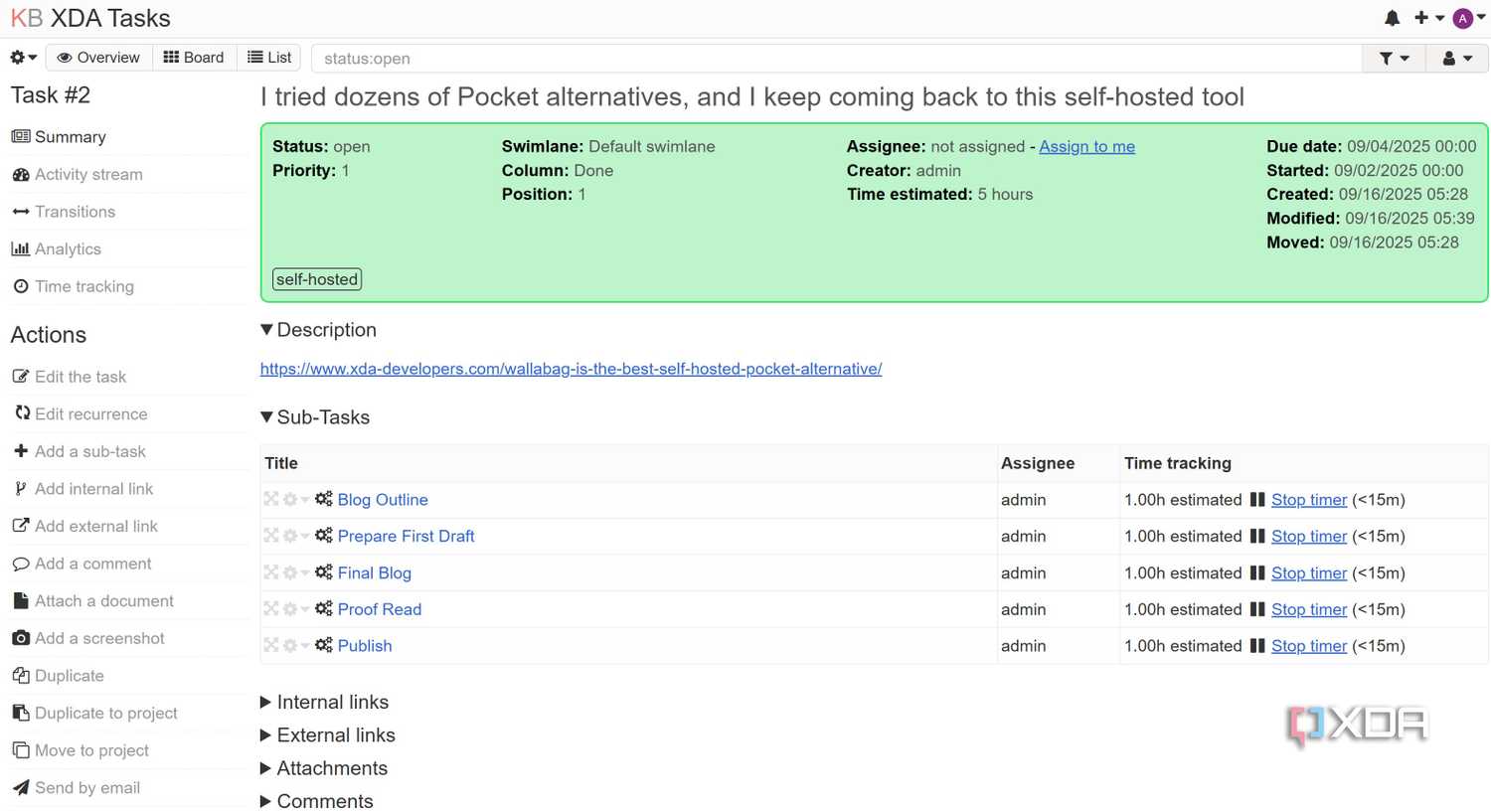Click the Move to project icon
The width and height of the screenshot is (1491, 812).
pos(21,750)
